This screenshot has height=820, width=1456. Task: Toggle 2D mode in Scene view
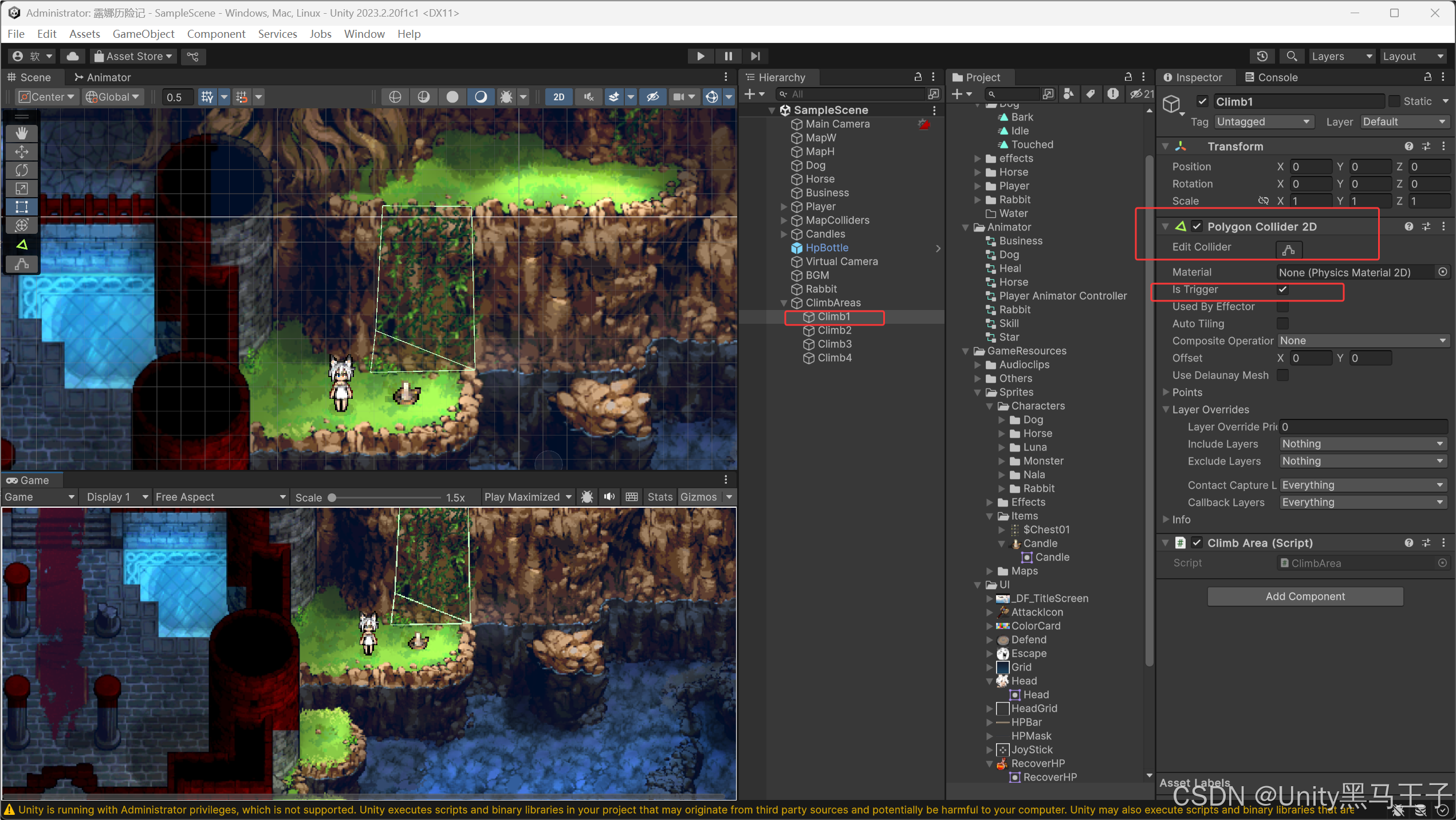tap(558, 97)
